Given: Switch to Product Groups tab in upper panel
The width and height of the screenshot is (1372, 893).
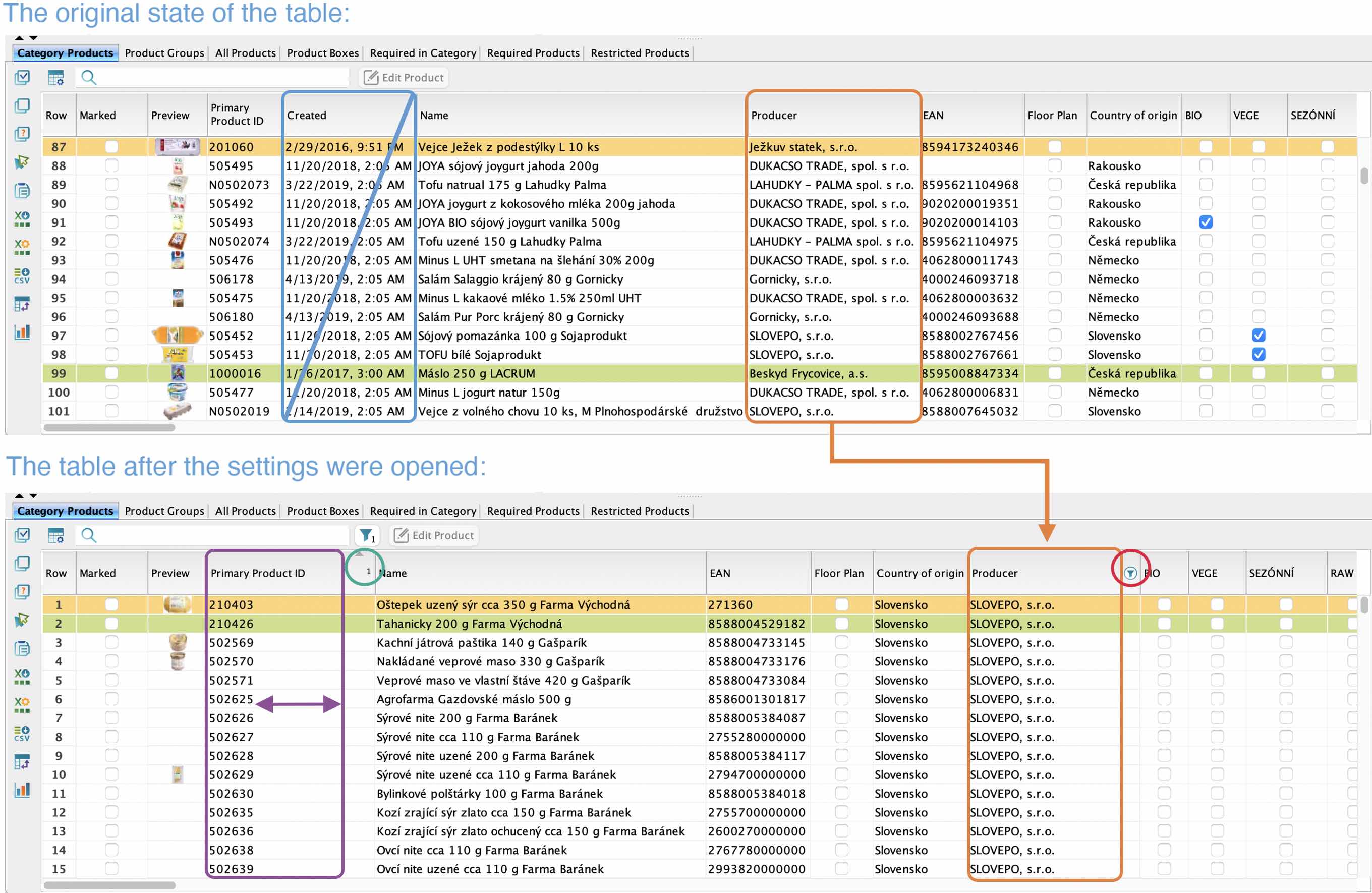Looking at the screenshot, I should (164, 53).
